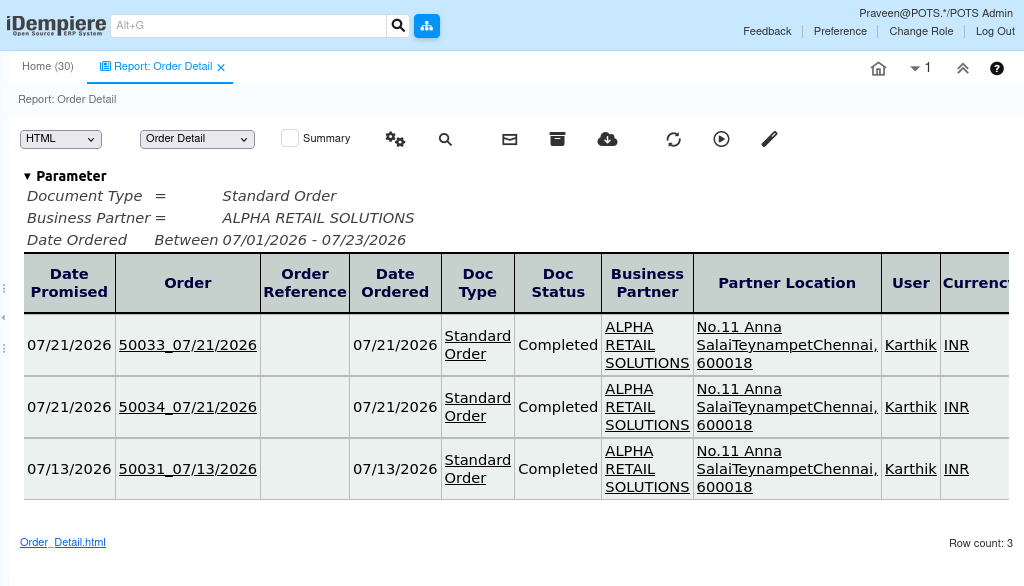Click Feedback in the top menu
This screenshot has width=1024, height=586.
pyautogui.click(x=767, y=31)
